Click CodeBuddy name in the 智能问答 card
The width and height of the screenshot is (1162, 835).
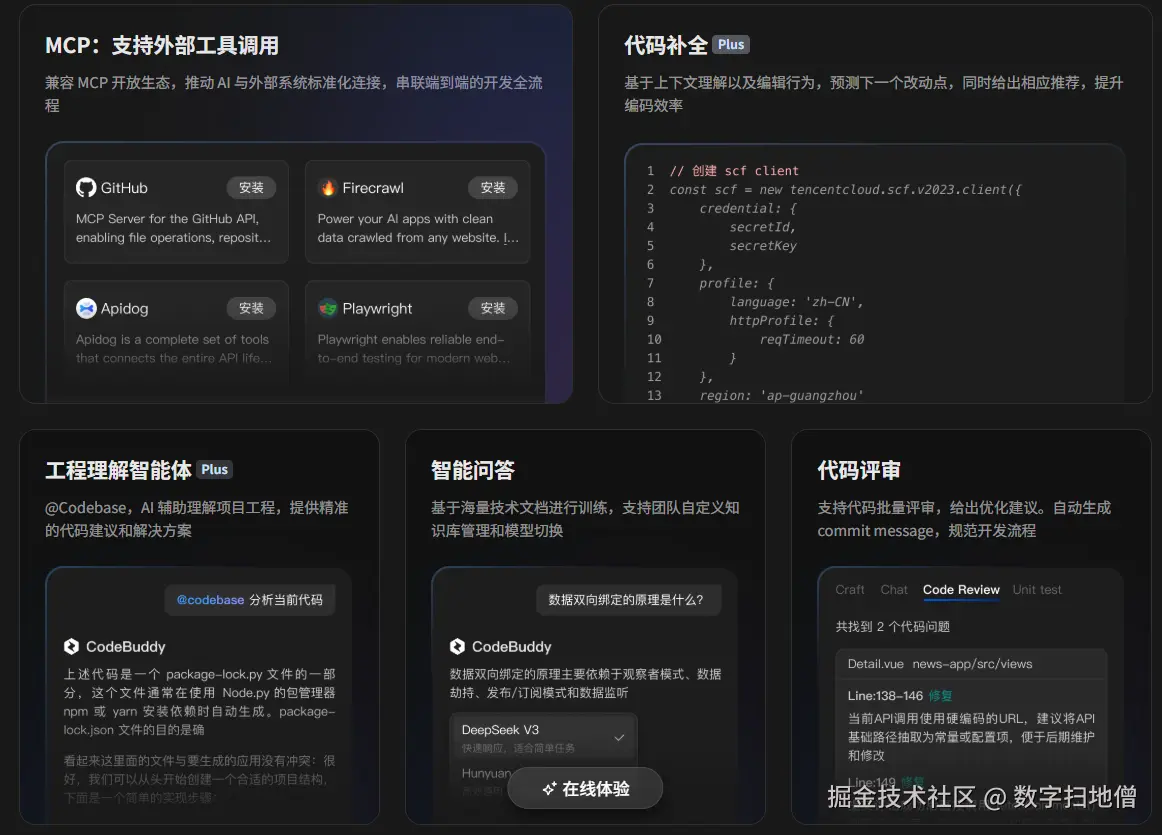tap(511, 646)
